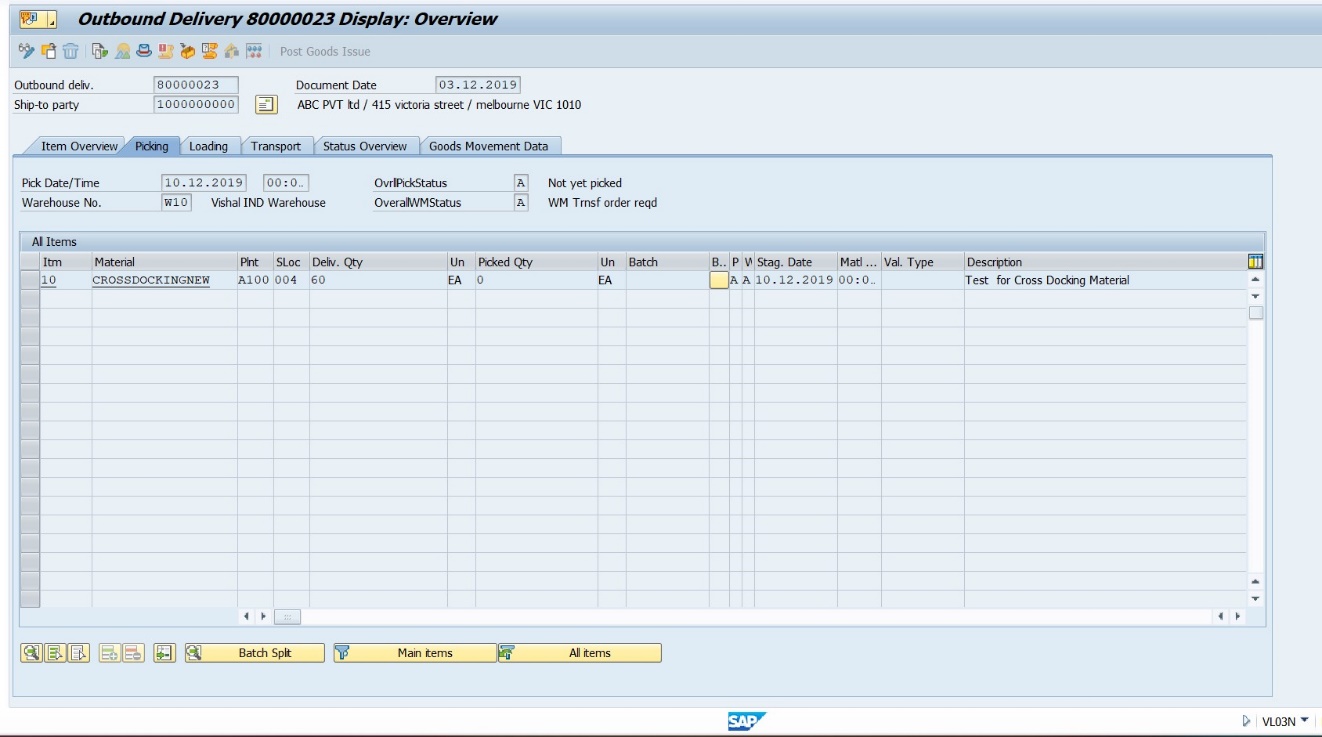Click the table's bottom scroll-down arrow

point(1256,599)
